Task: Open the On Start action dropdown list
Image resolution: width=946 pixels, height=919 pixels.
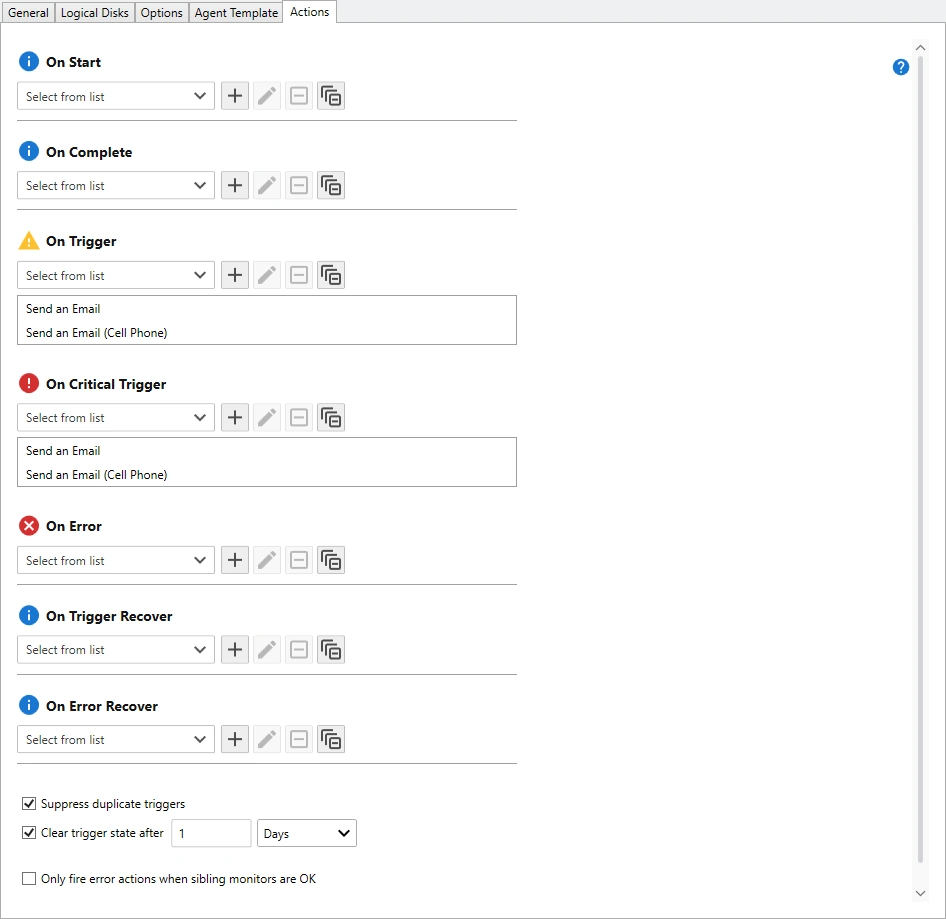Action: coord(116,96)
